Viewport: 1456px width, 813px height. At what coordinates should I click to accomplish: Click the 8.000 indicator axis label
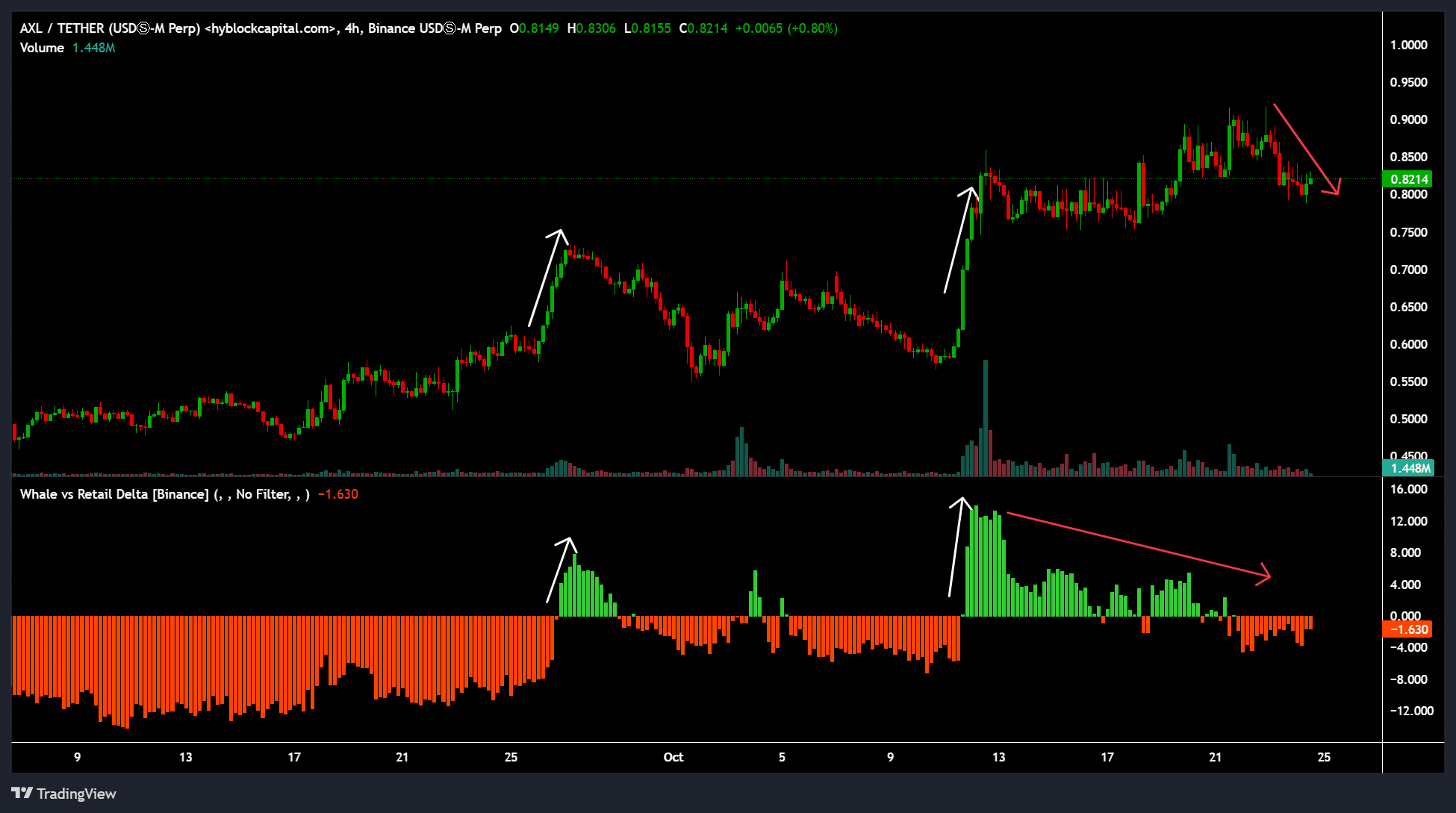pyautogui.click(x=1404, y=552)
